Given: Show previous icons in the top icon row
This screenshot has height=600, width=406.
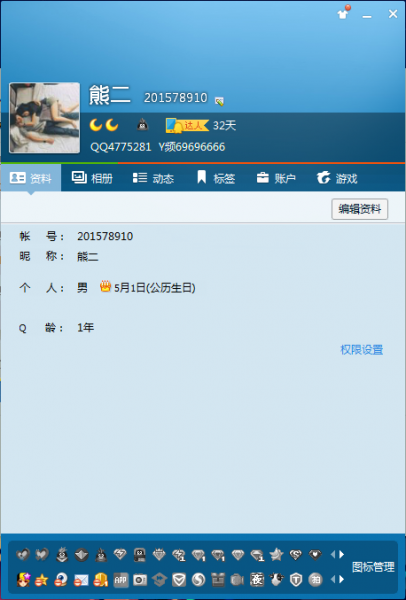Looking at the screenshot, I should [x=333, y=554].
